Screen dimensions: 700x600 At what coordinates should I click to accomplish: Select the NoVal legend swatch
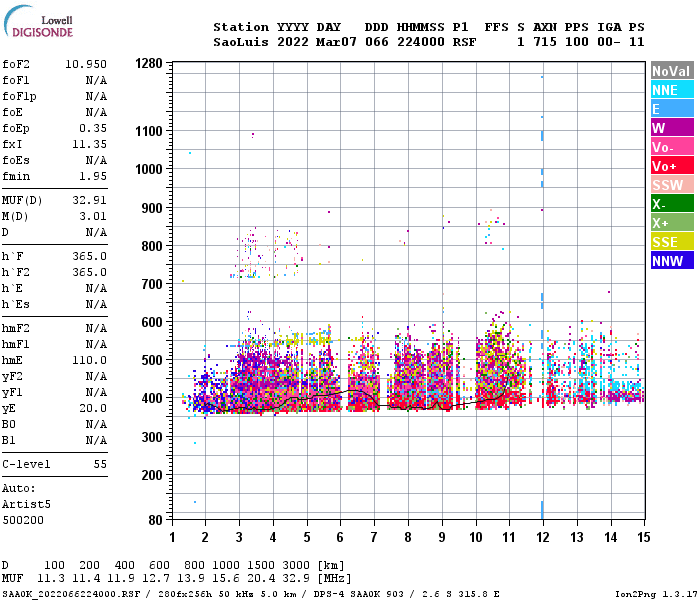(672, 71)
